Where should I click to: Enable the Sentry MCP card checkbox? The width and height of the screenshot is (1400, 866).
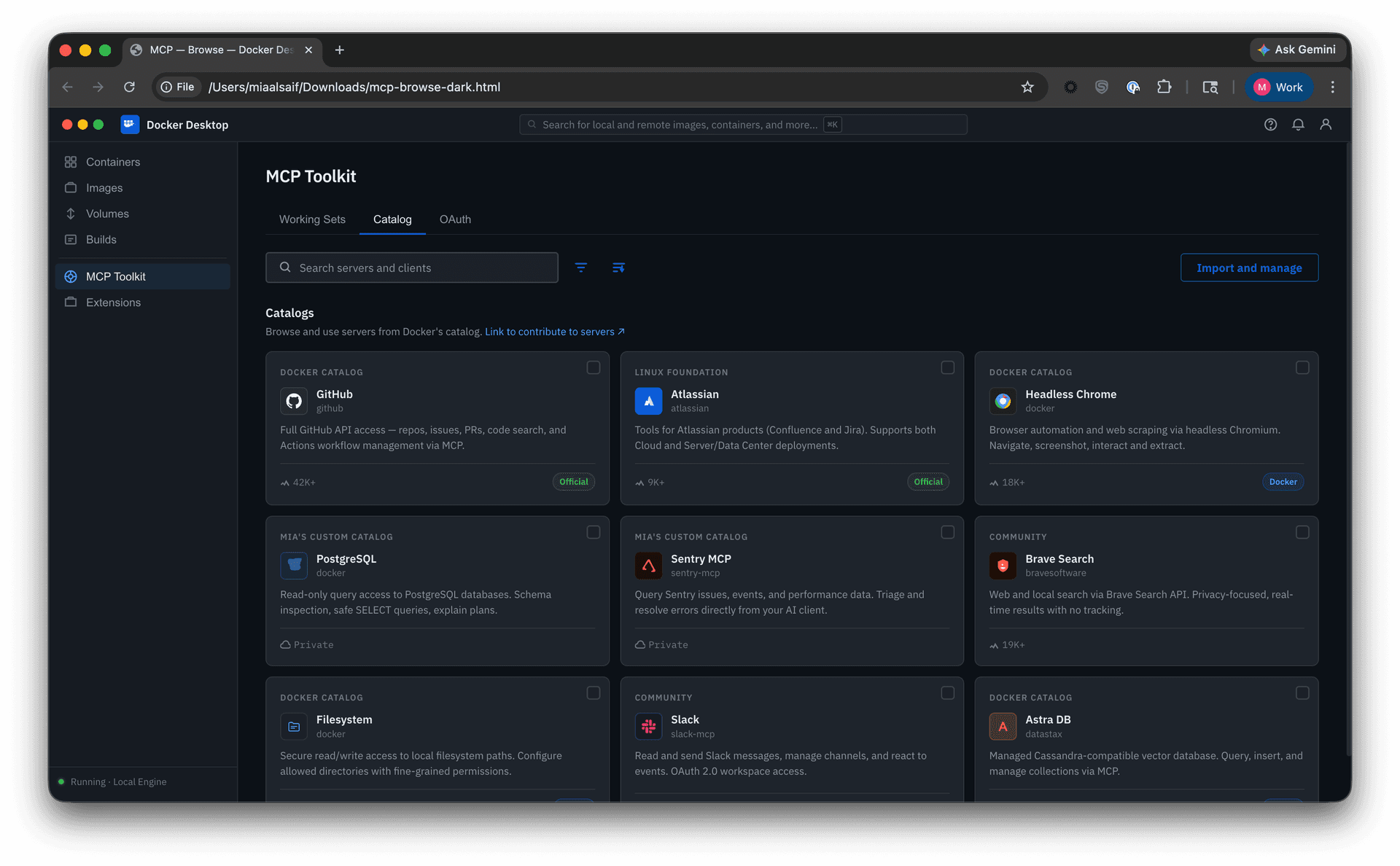click(947, 532)
